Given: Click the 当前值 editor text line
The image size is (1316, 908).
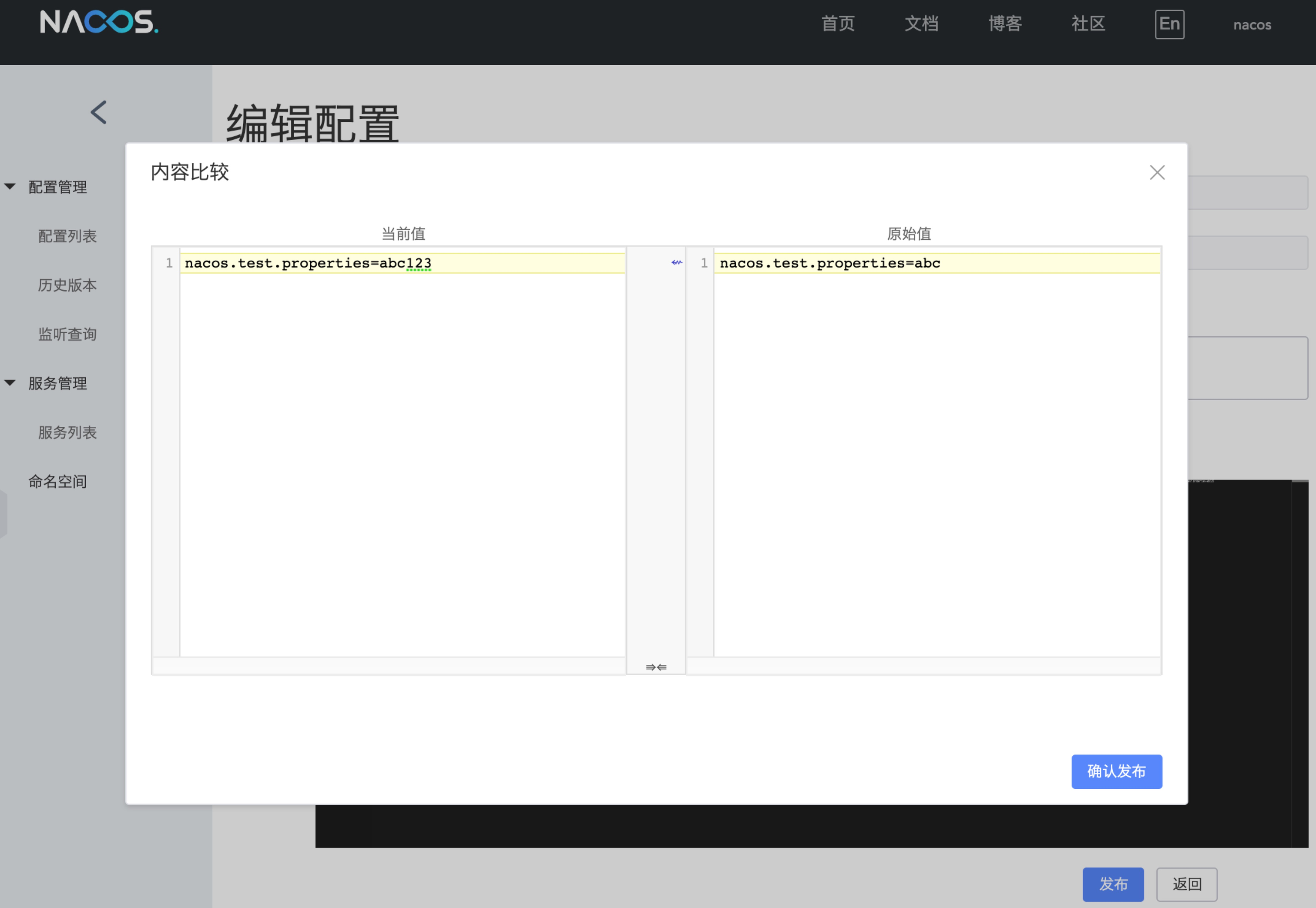Looking at the screenshot, I should 308,263.
